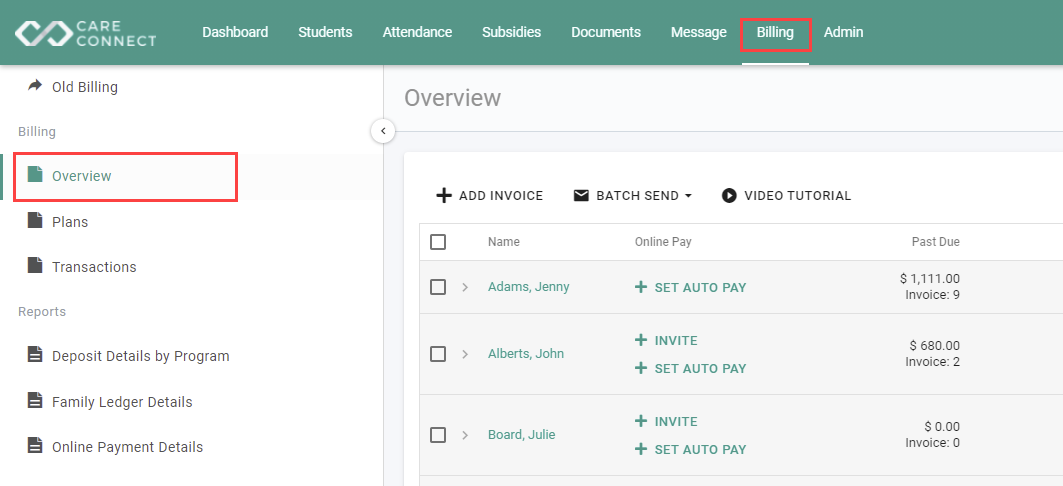Click the plus icon for Add Invoice
The width and height of the screenshot is (1063, 486).
click(443, 196)
